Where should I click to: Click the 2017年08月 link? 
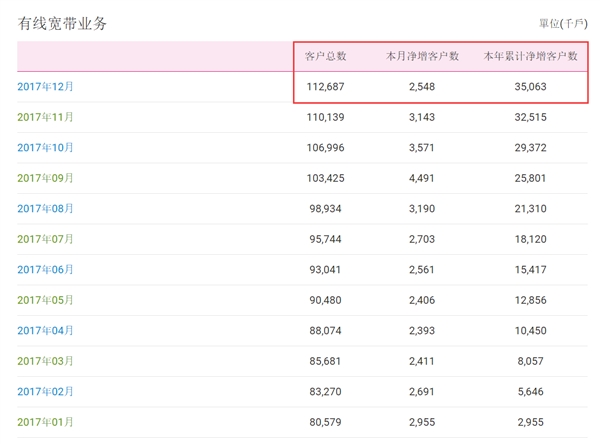tap(45, 209)
